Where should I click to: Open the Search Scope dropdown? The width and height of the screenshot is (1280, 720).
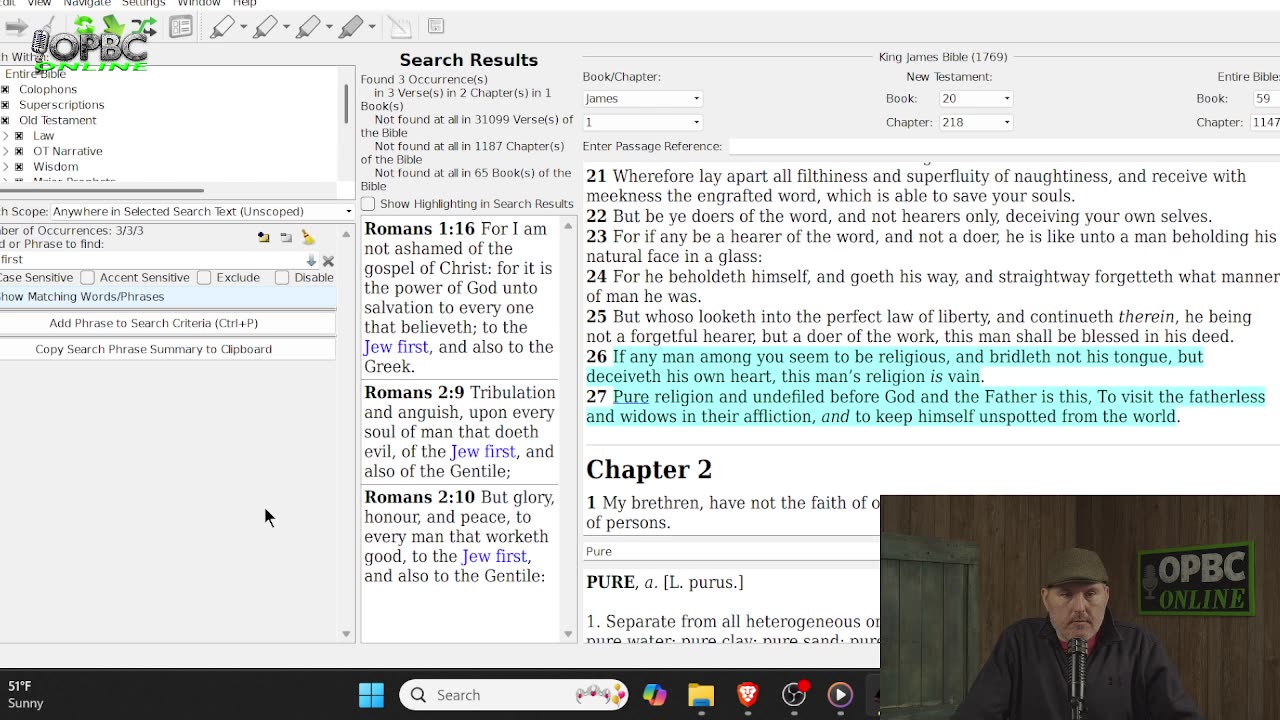coord(202,211)
